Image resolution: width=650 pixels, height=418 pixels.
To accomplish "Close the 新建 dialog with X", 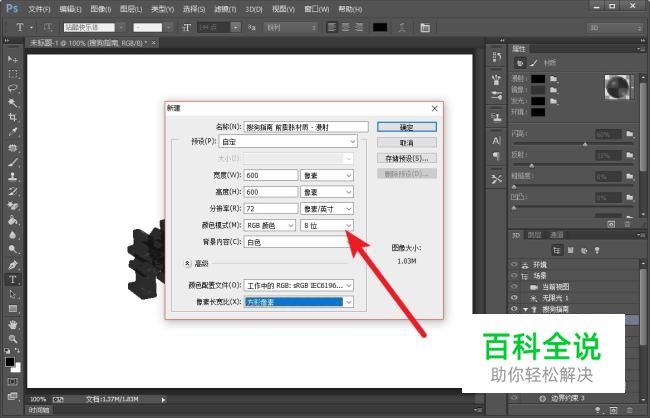I will point(434,108).
